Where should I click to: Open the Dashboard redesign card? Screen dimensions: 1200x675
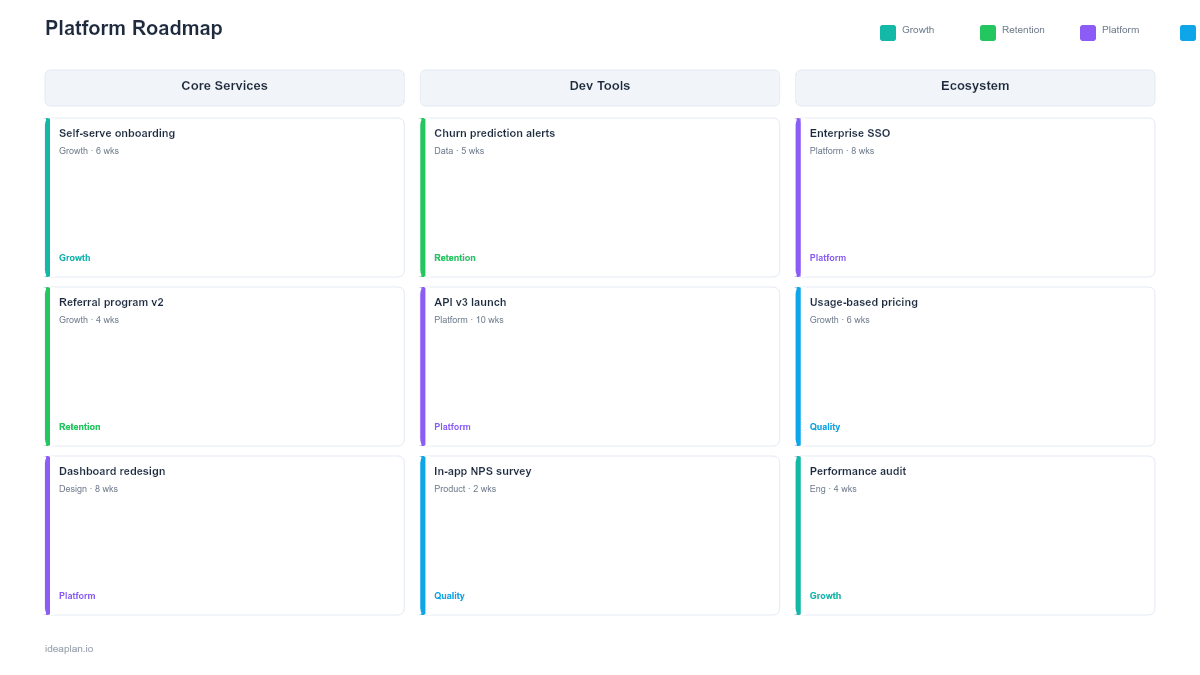coord(224,534)
